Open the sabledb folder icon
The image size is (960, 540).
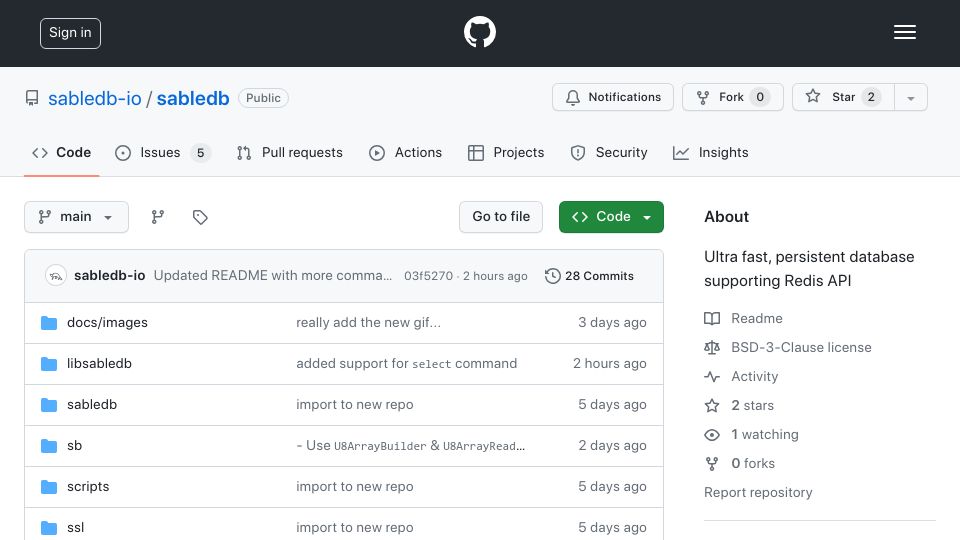(49, 405)
